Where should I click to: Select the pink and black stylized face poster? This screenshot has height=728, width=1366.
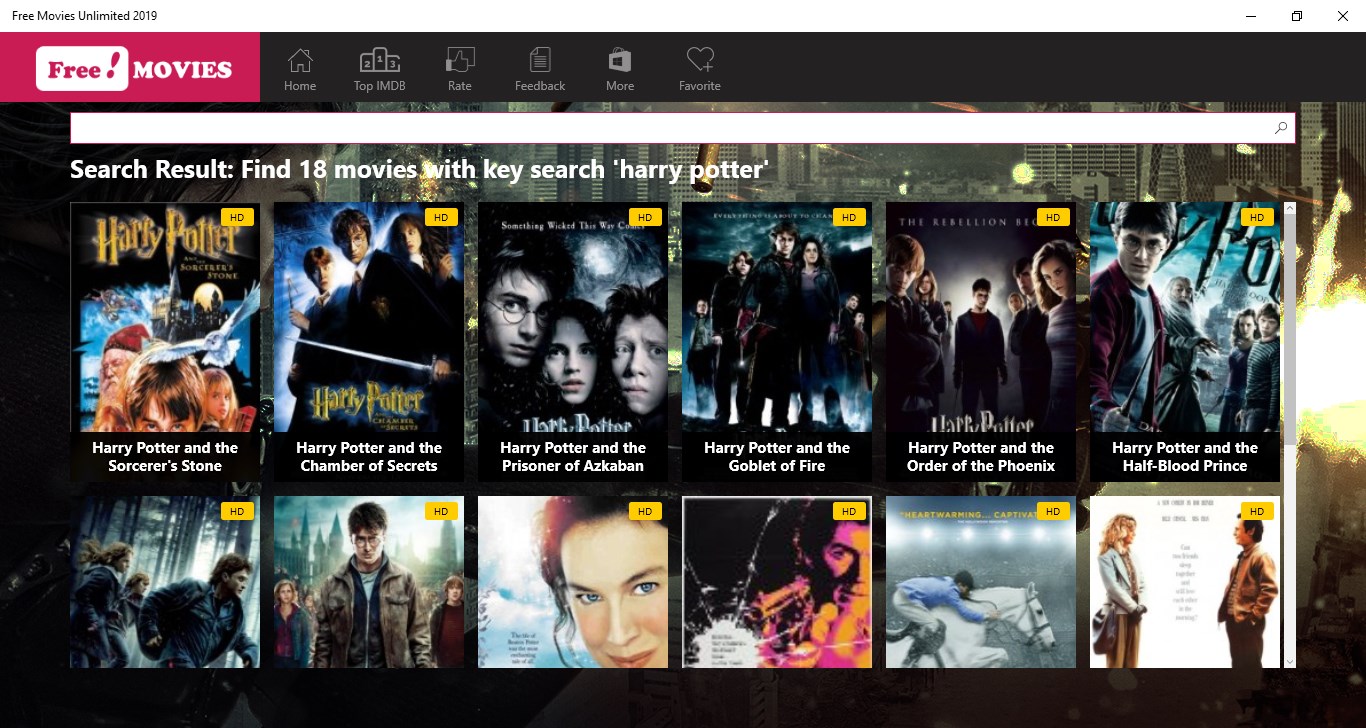tap(777, 582)
